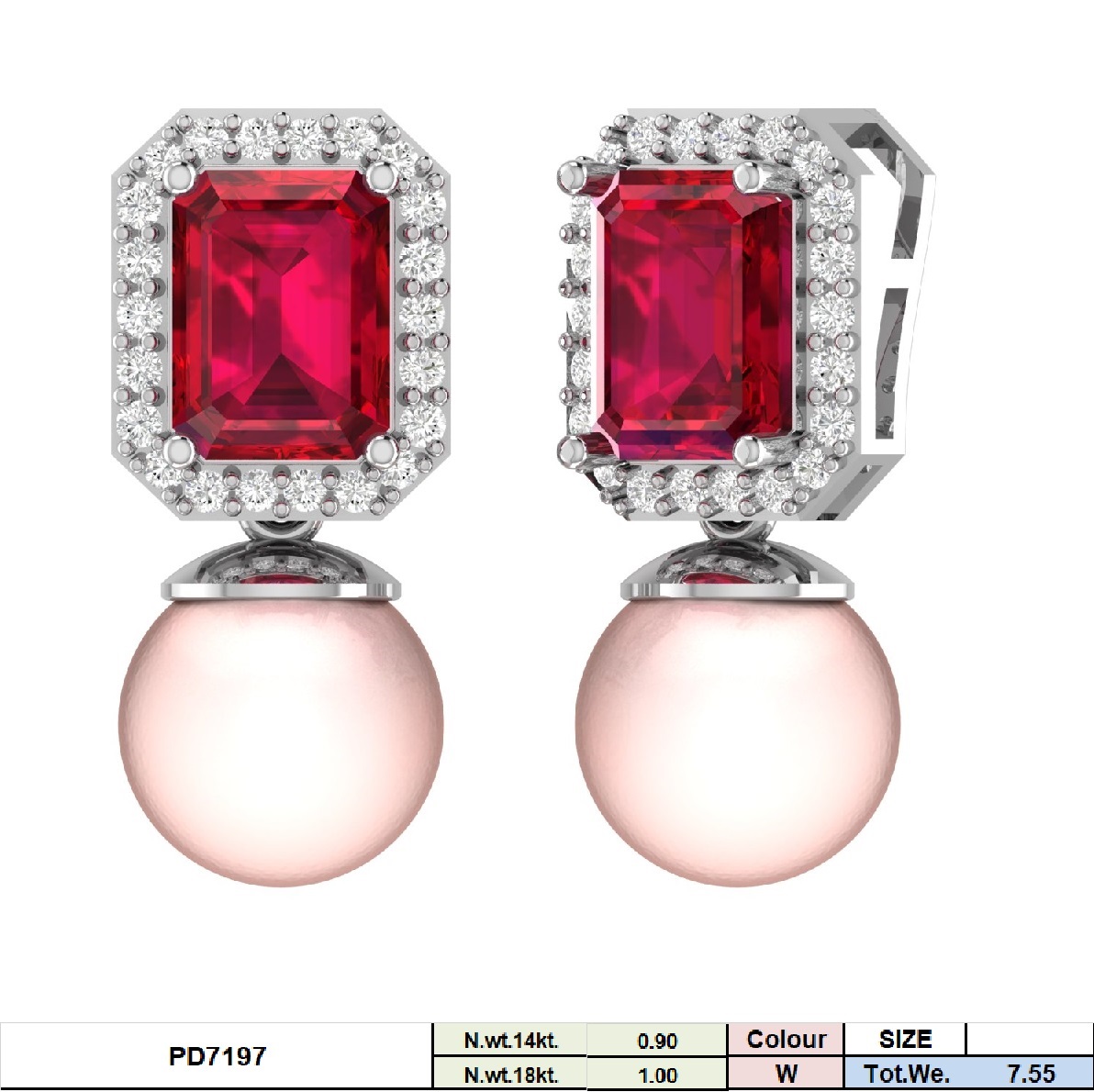Select the N.wt.14kt. label cell
The height and width of the screenshot is (1092, 1094).
510,1041
